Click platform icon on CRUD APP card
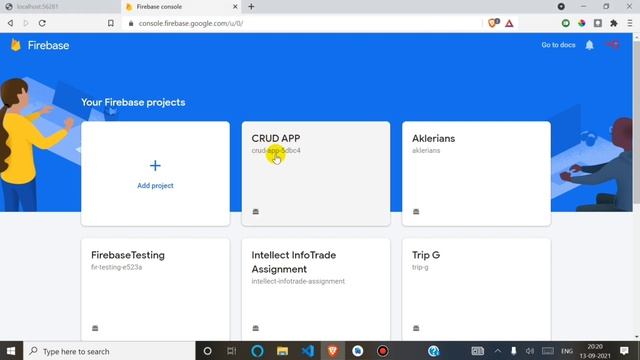Viewport: 640px width, 360px height. tap(256, 211)
